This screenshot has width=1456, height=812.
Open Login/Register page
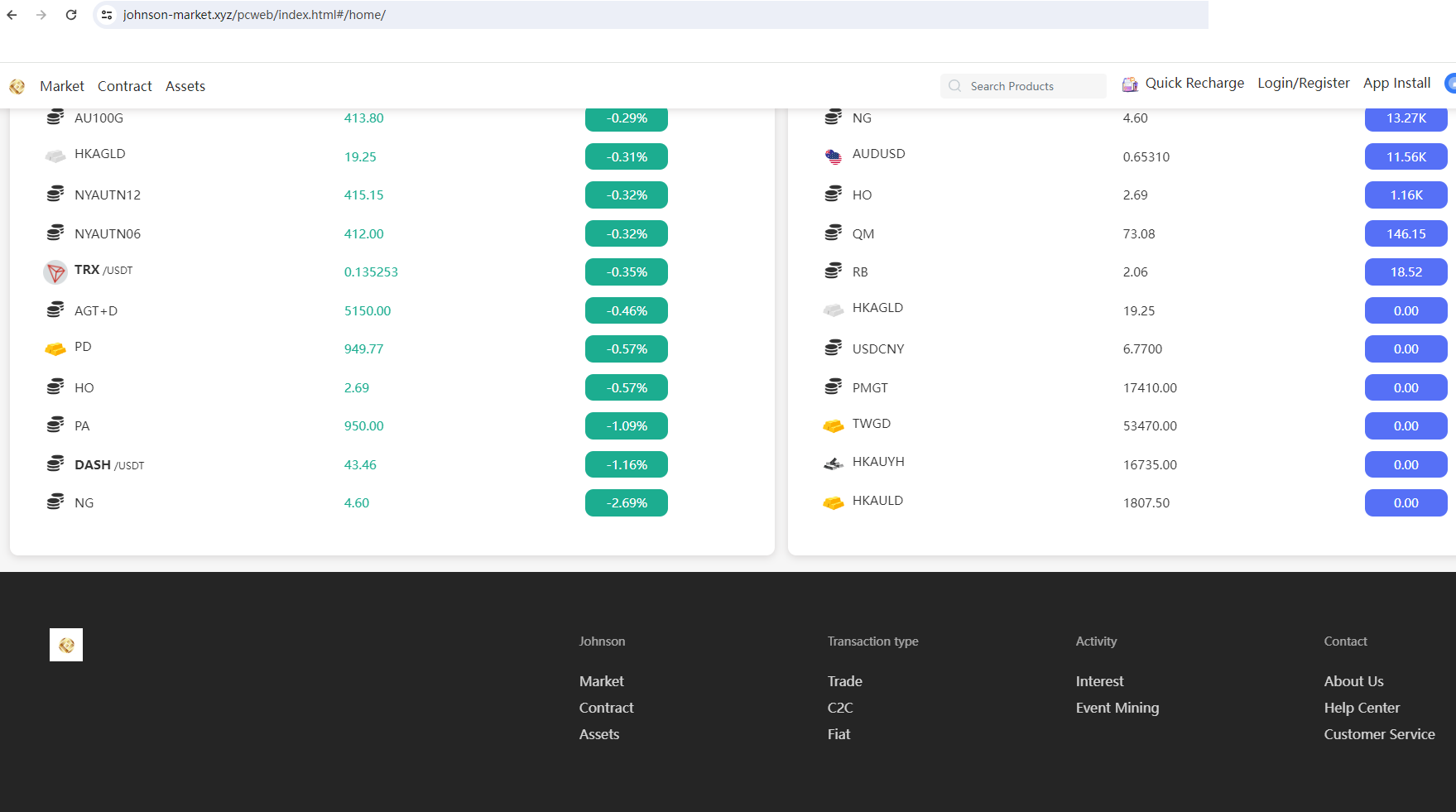pos(1304,83)
